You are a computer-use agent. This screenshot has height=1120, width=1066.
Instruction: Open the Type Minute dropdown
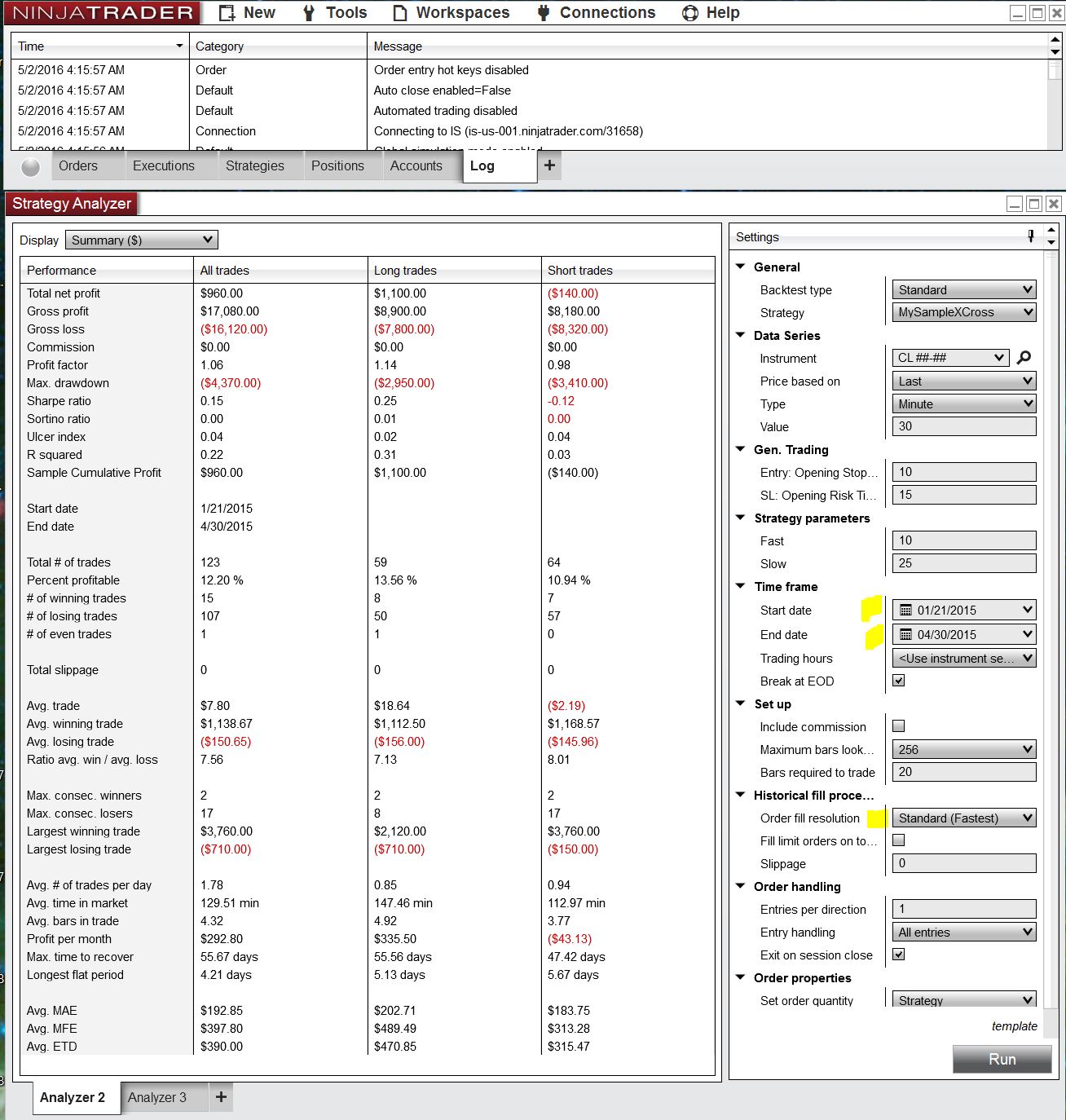964,403
